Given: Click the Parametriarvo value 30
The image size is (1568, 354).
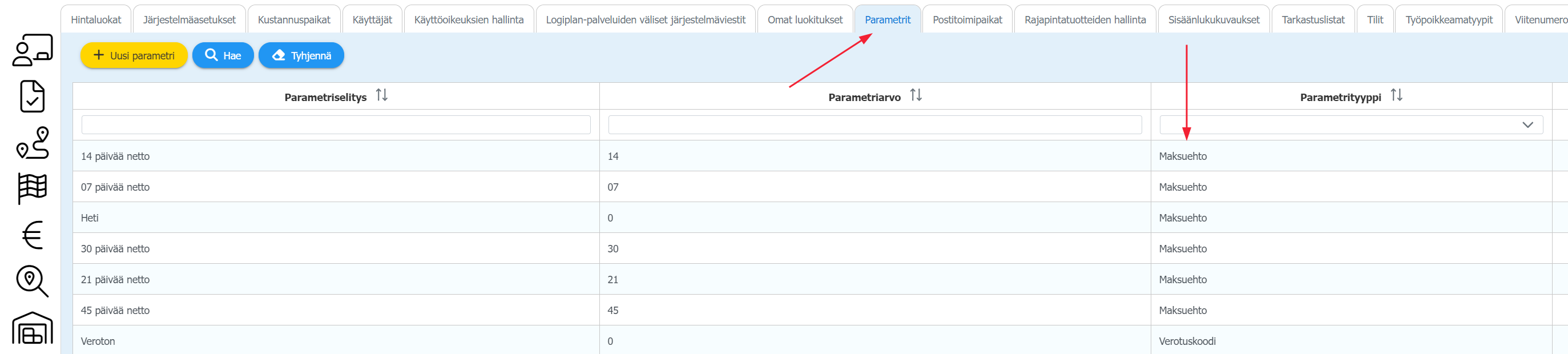Looking at the screenshot, I should click(x=613, y=248).
